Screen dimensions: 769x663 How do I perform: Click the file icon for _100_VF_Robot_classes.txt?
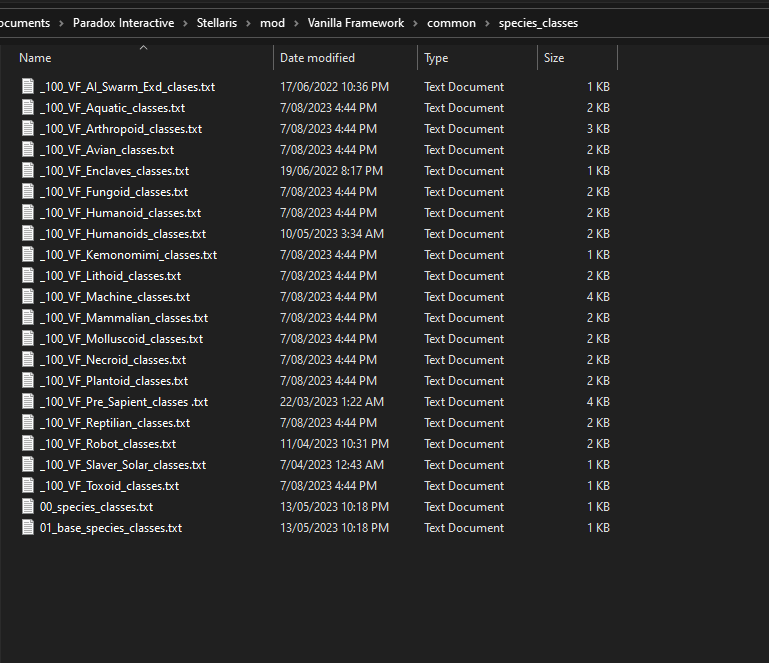28,444
